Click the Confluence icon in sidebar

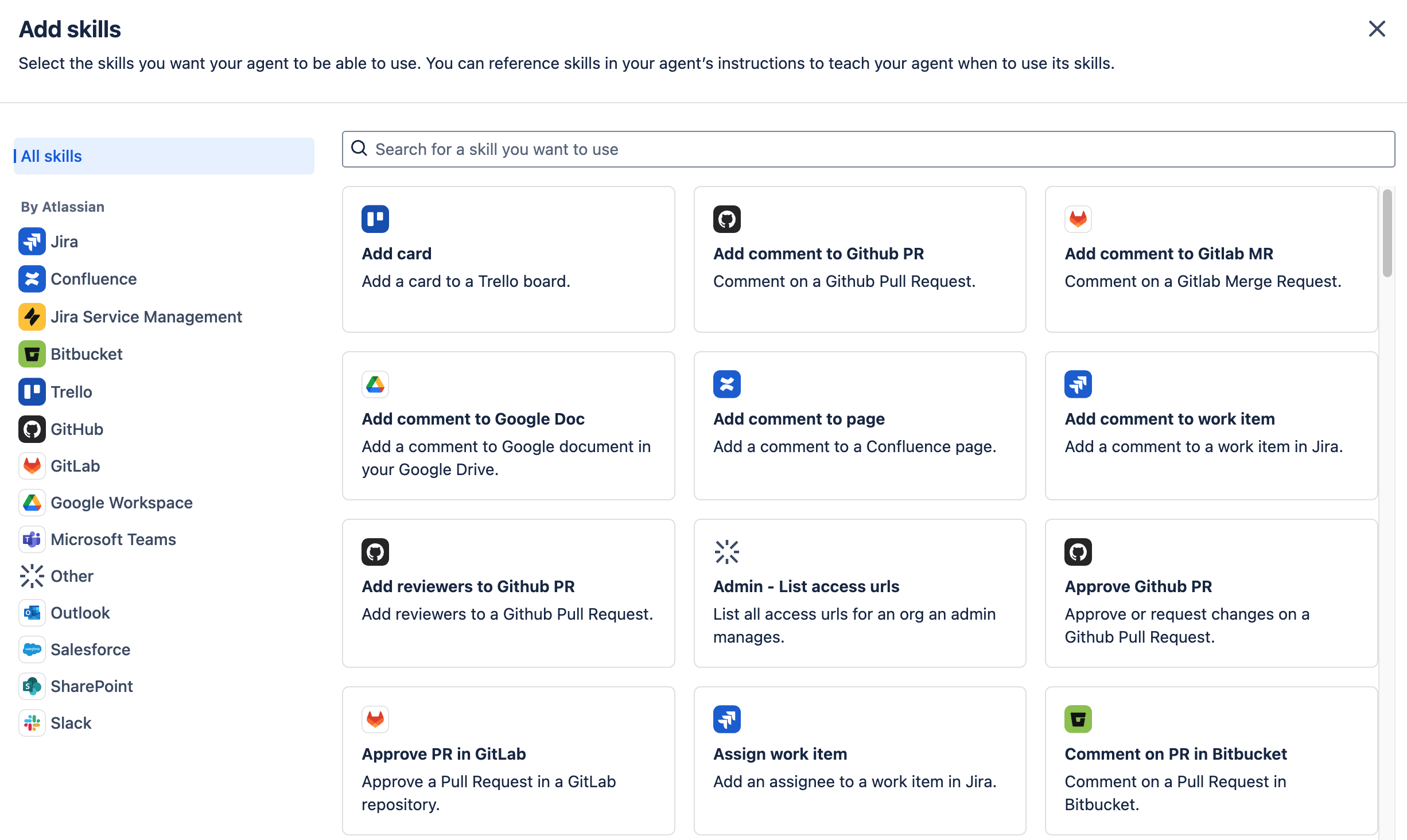point(32,279)
